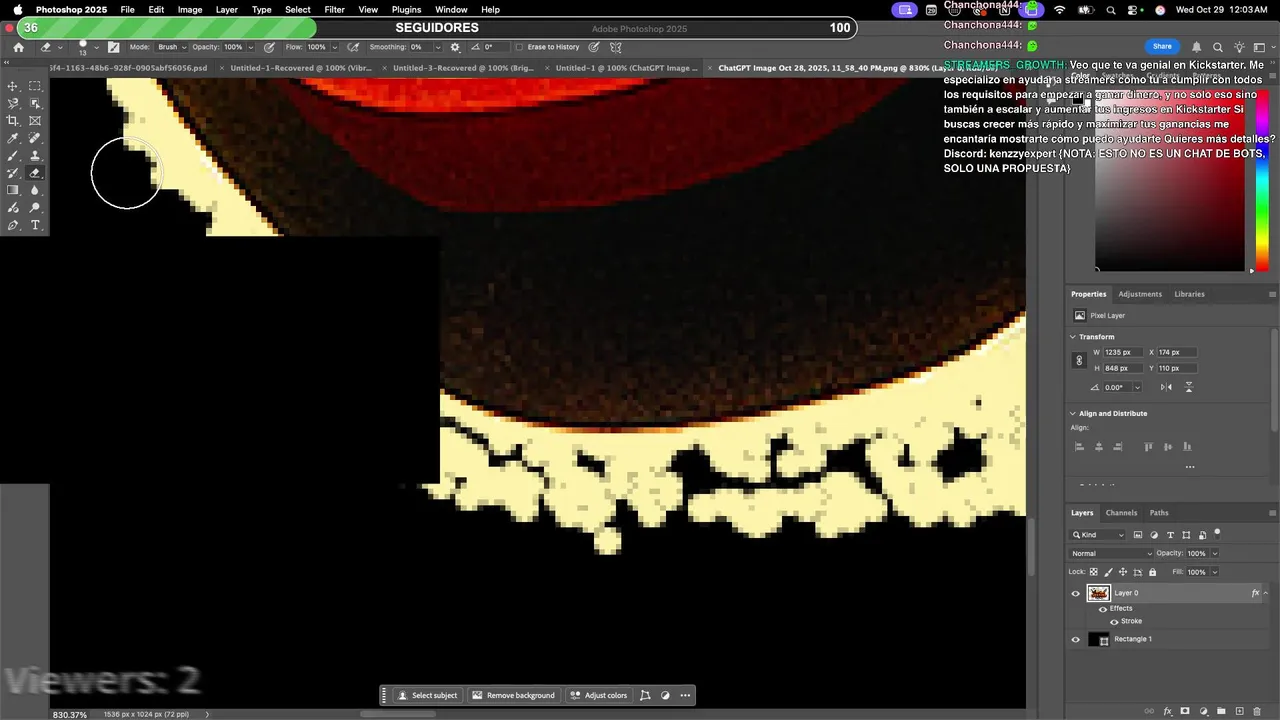Image resolution: width=1280 pixels, height=720 pixels.
Task: Open the Layer menu
Action: click(x=227, y=10)
